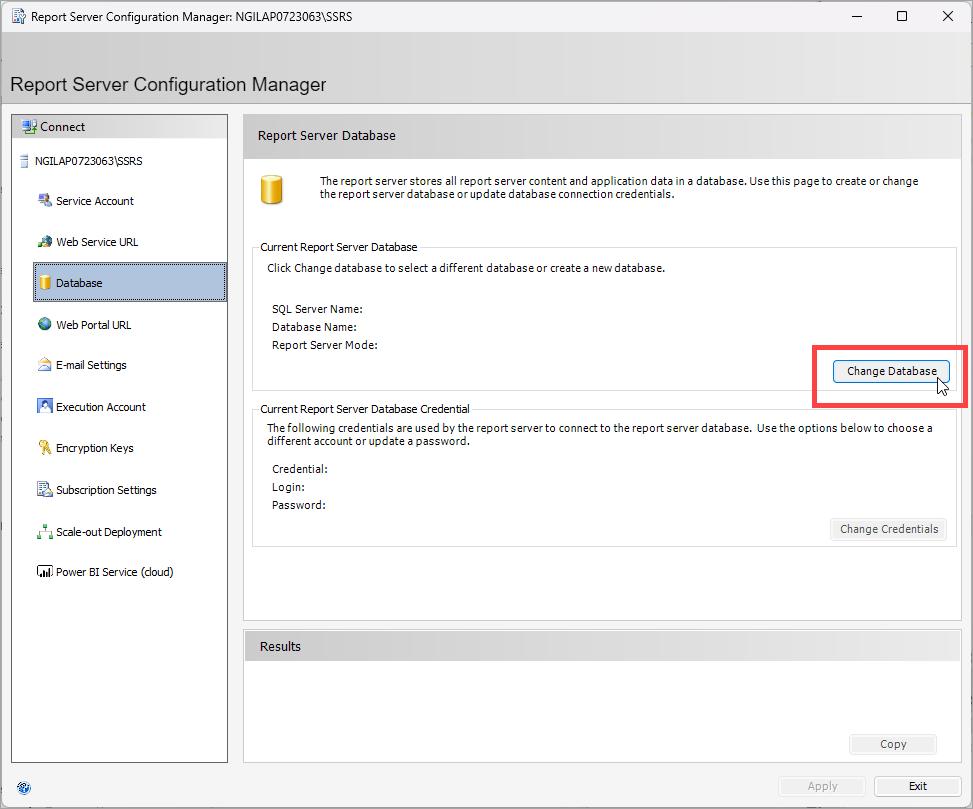Click the 'Results' panel heading
Viewport: 973px width, 809px height.
(x=280, y=646)
